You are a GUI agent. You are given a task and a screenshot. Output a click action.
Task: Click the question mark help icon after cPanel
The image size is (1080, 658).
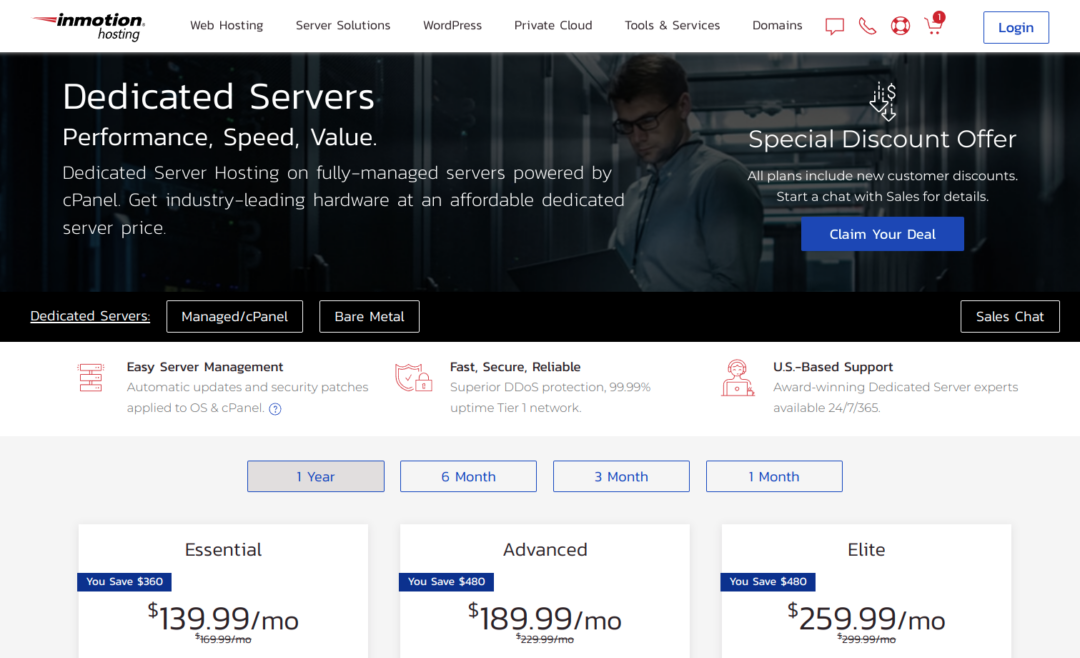pos(275,409)
